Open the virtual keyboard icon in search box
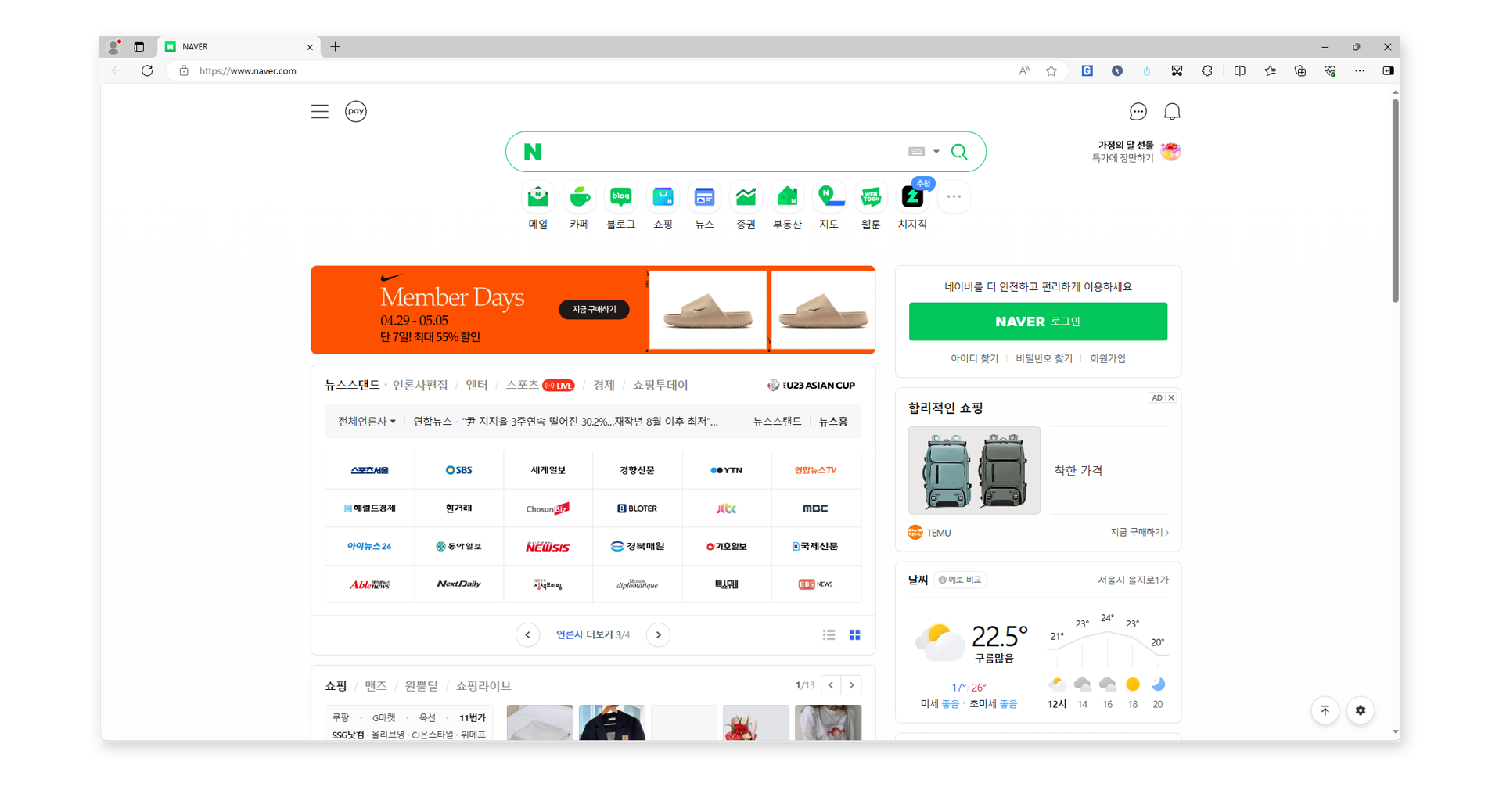1499x812 pixels. (x=916, y=152)
